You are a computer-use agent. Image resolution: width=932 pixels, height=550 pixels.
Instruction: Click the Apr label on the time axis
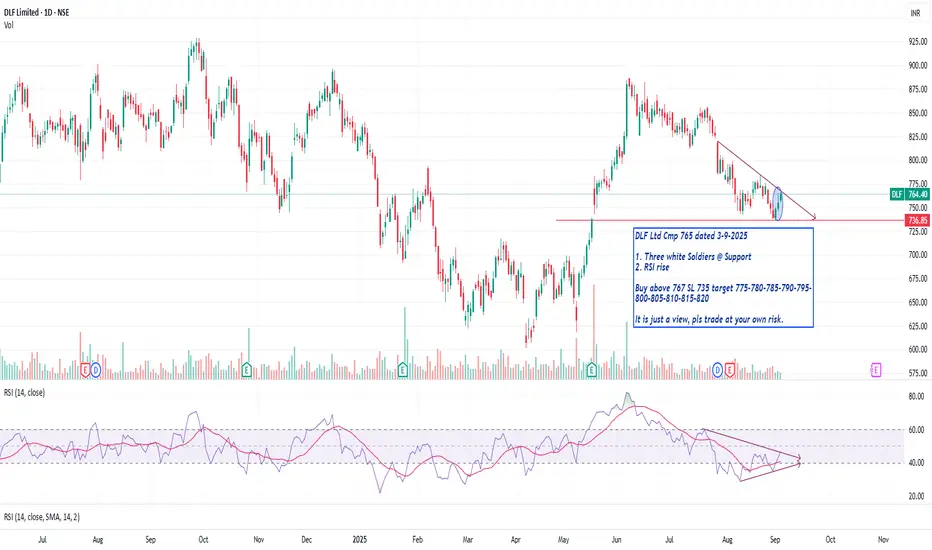click(x=516, y=540)
